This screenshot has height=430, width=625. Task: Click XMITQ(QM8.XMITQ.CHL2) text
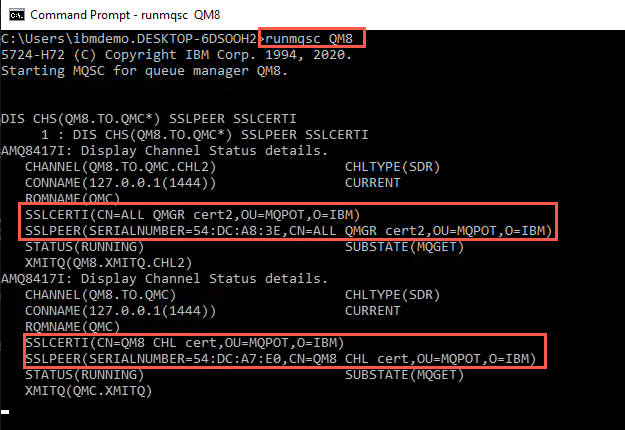tap(108, 263)
